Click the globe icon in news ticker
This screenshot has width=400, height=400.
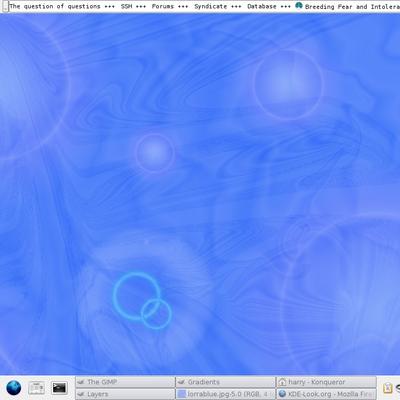click(x=299, y=6)
